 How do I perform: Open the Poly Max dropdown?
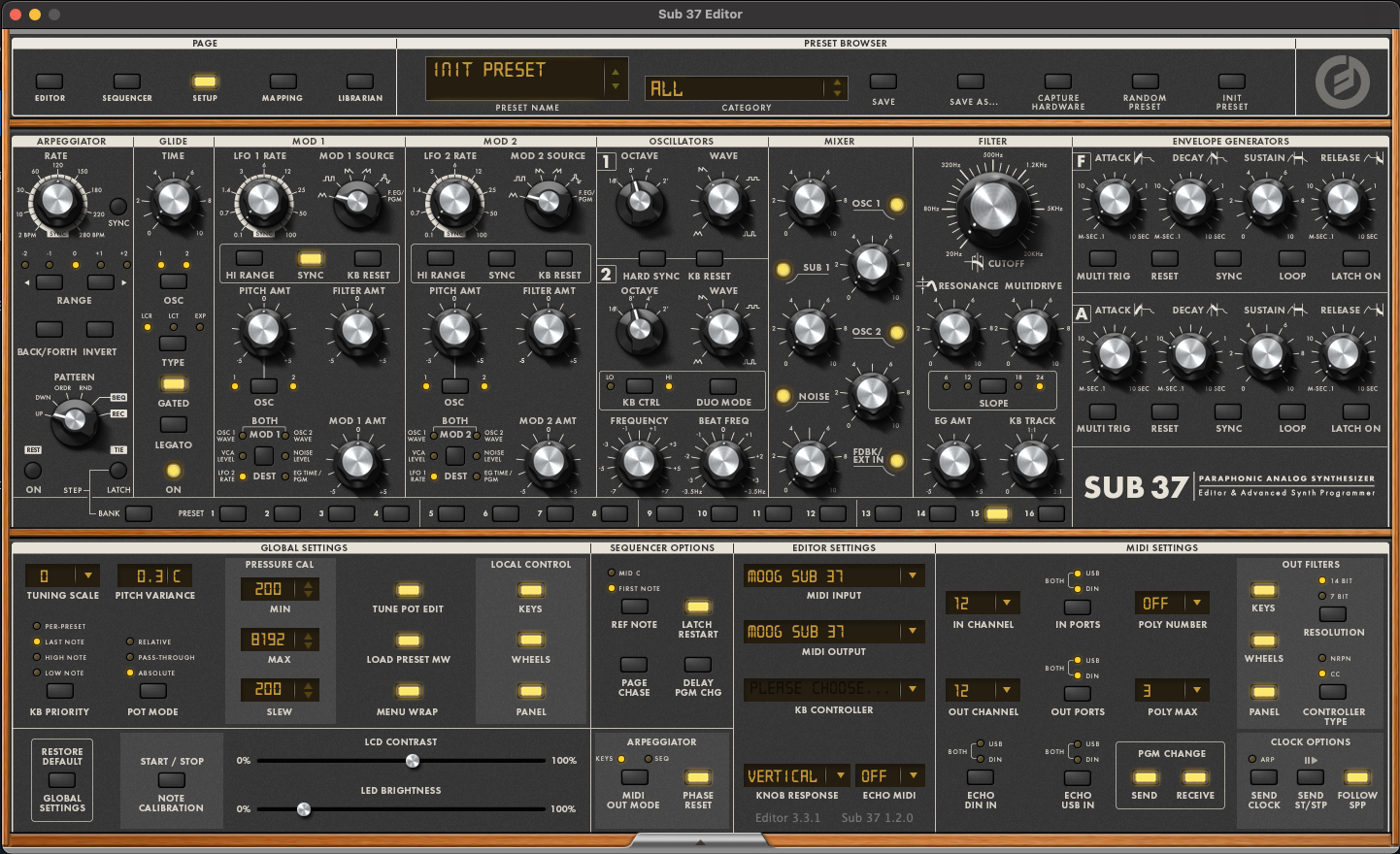pyautogui.click(x=1173, y=691)
